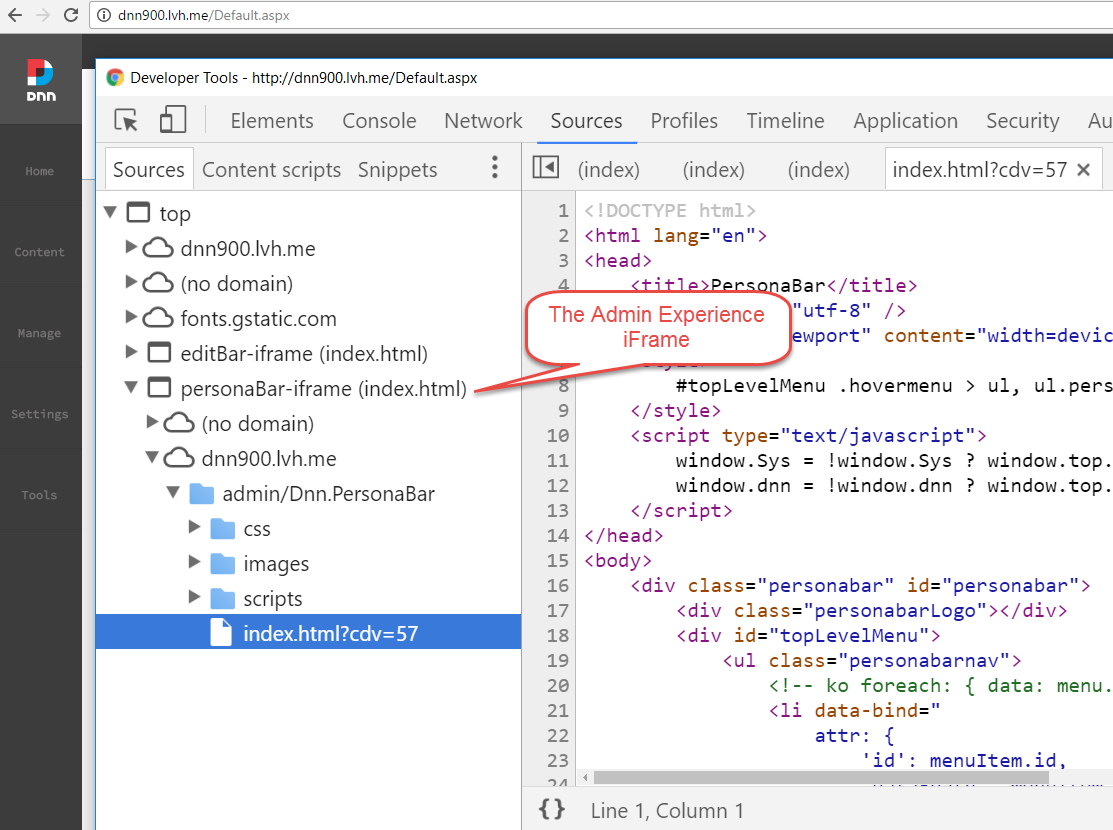Click the DNN logo in sidebar

coord(40,80)
